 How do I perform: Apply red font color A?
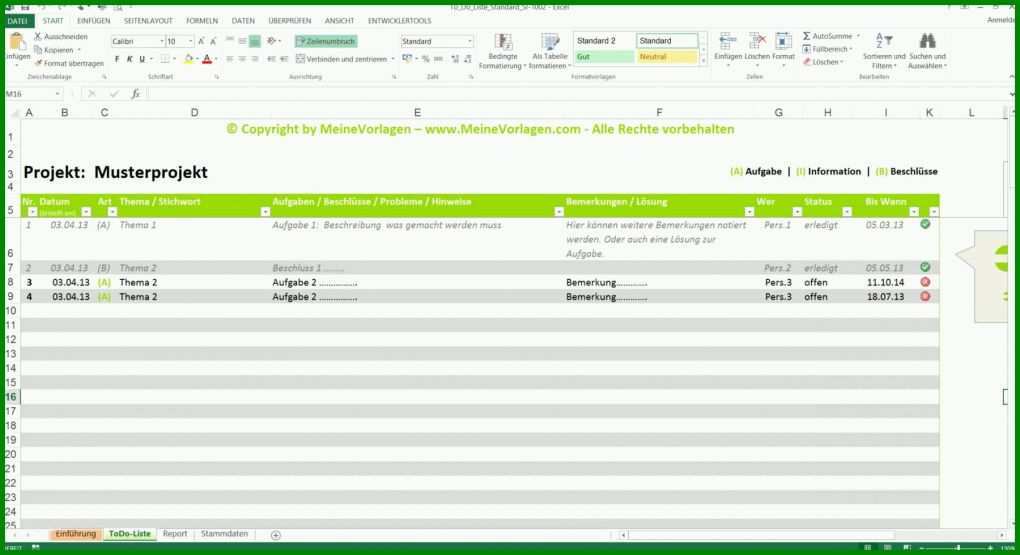click(x=207, y=59)
